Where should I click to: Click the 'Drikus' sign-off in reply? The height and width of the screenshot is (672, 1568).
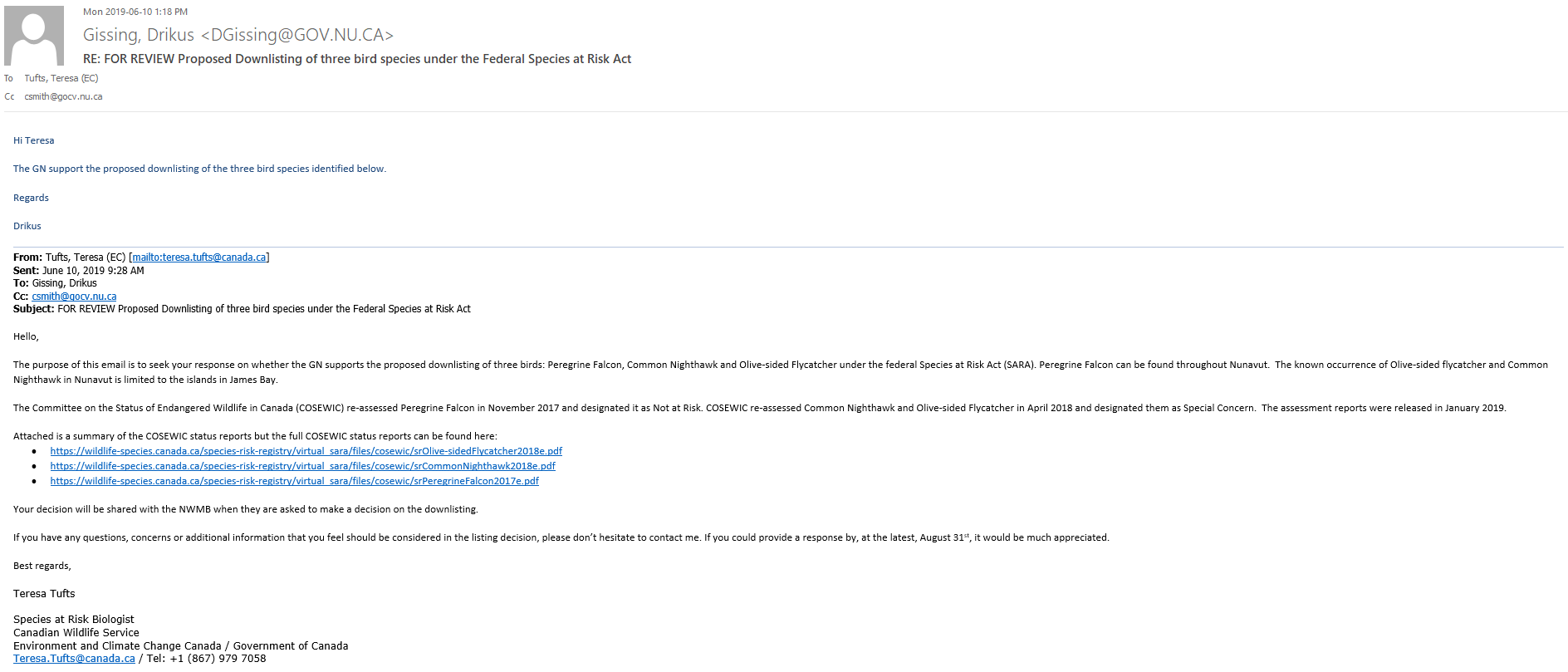[27, 226]
